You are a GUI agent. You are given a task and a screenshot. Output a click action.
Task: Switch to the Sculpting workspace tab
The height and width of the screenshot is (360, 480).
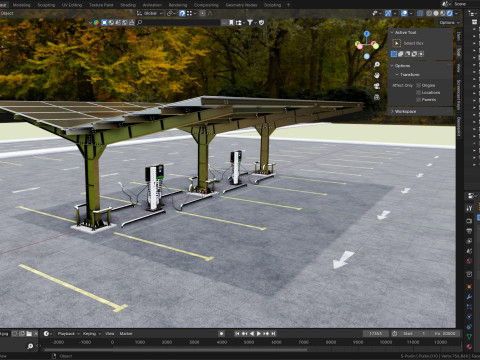coord(46,5)
